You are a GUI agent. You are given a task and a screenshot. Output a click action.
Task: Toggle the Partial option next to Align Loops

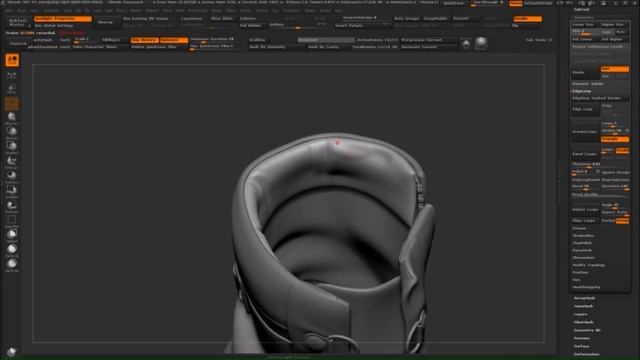coord(608,221)
